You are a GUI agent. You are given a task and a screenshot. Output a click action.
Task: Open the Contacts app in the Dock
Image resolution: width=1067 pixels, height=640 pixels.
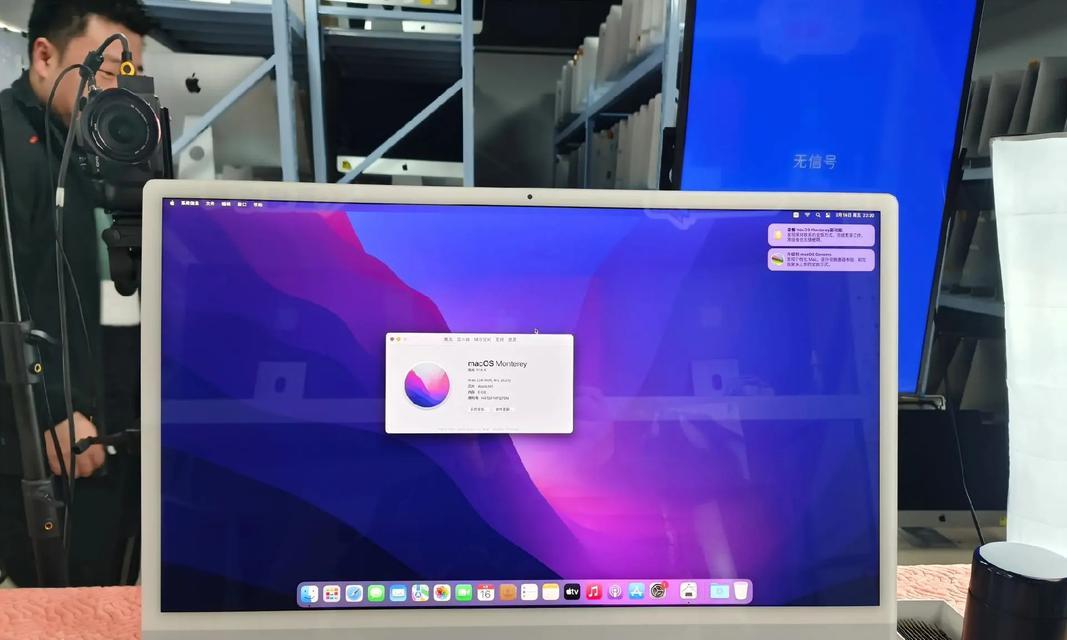(x=508, y=593)
